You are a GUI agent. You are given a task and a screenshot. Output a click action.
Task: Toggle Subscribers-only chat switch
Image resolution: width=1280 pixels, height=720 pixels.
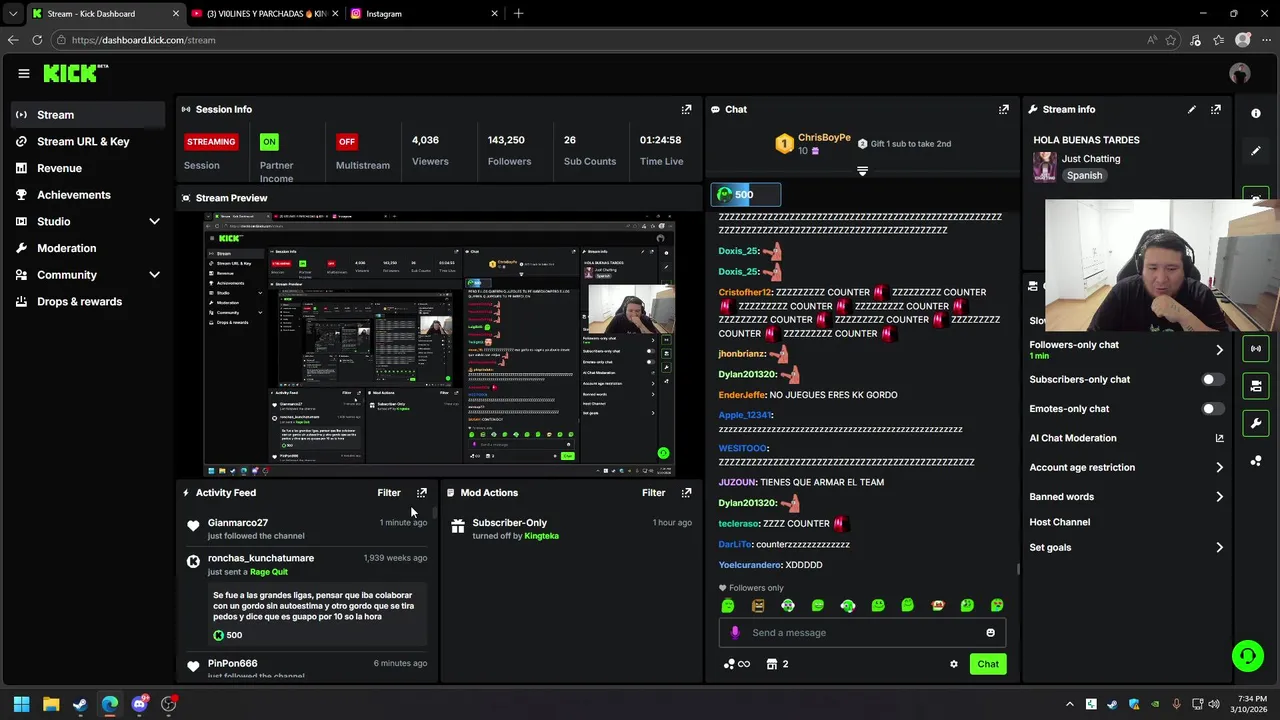(x=1212, y=379)
